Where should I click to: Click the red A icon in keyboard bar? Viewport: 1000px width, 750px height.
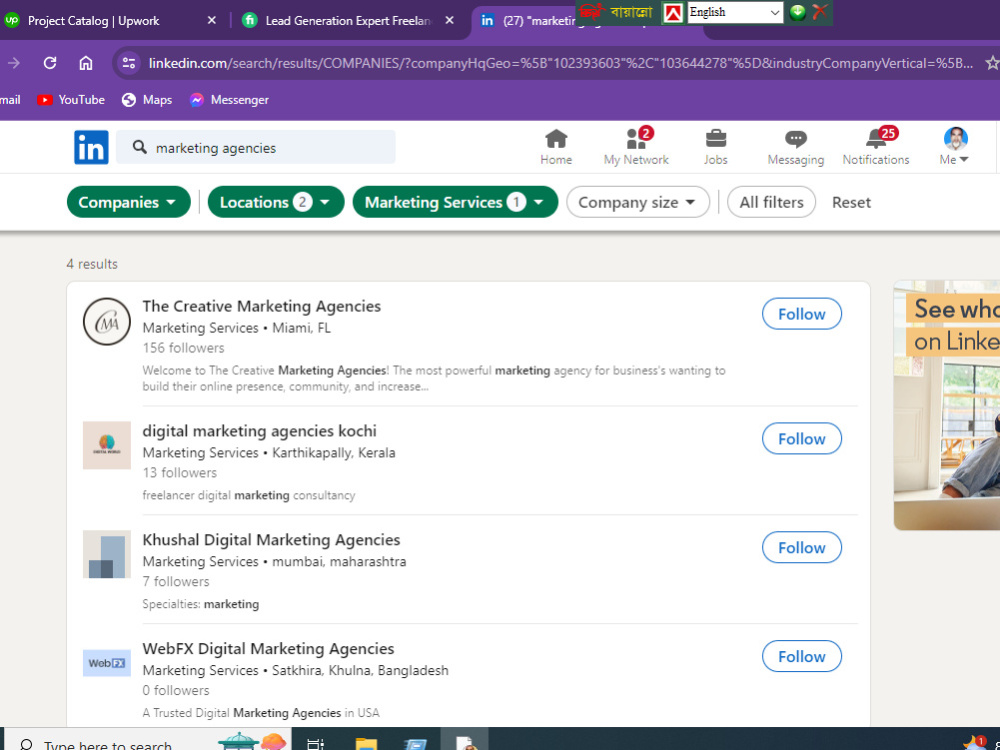(673, 12)
